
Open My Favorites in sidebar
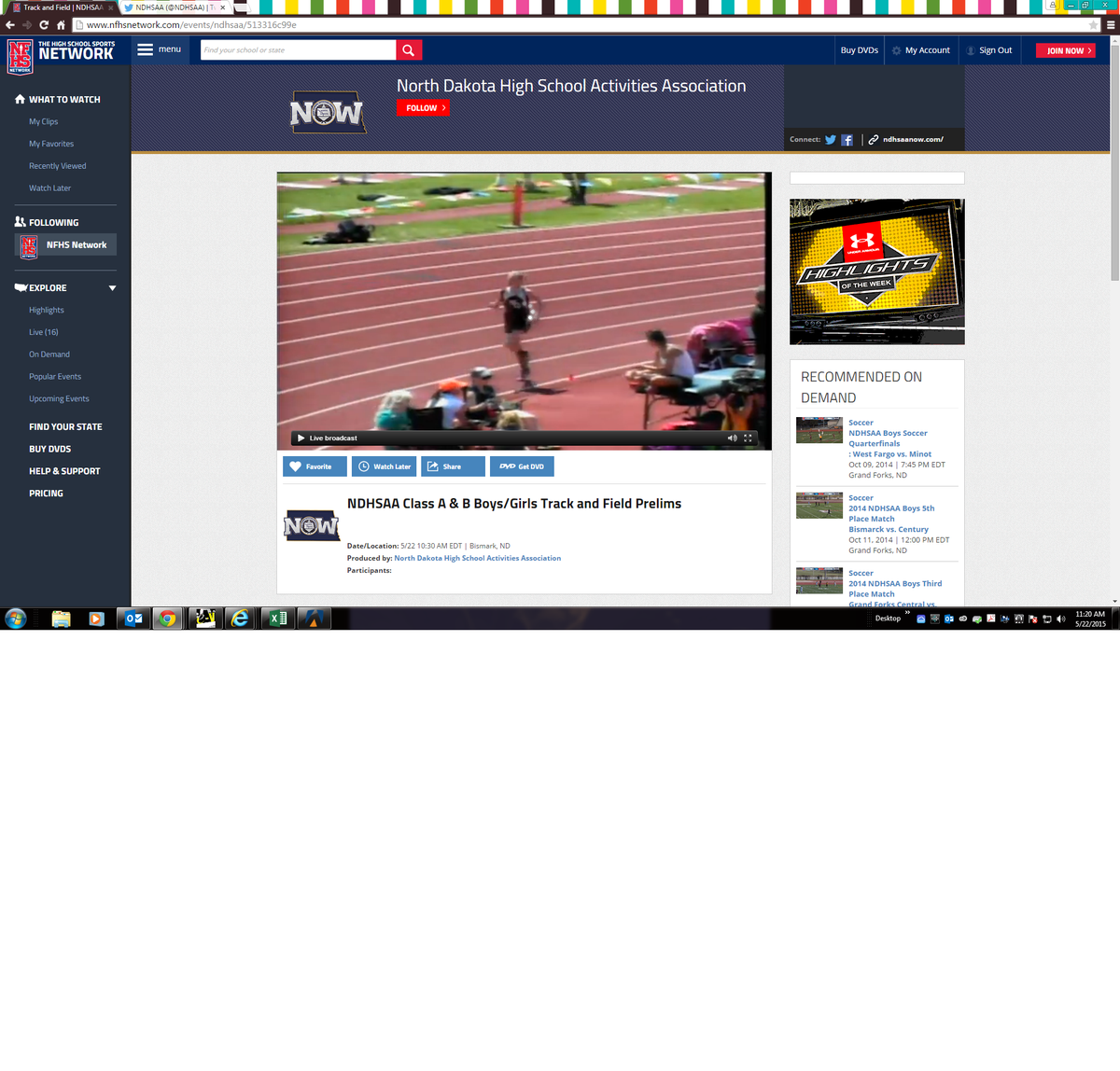(51, 144)
